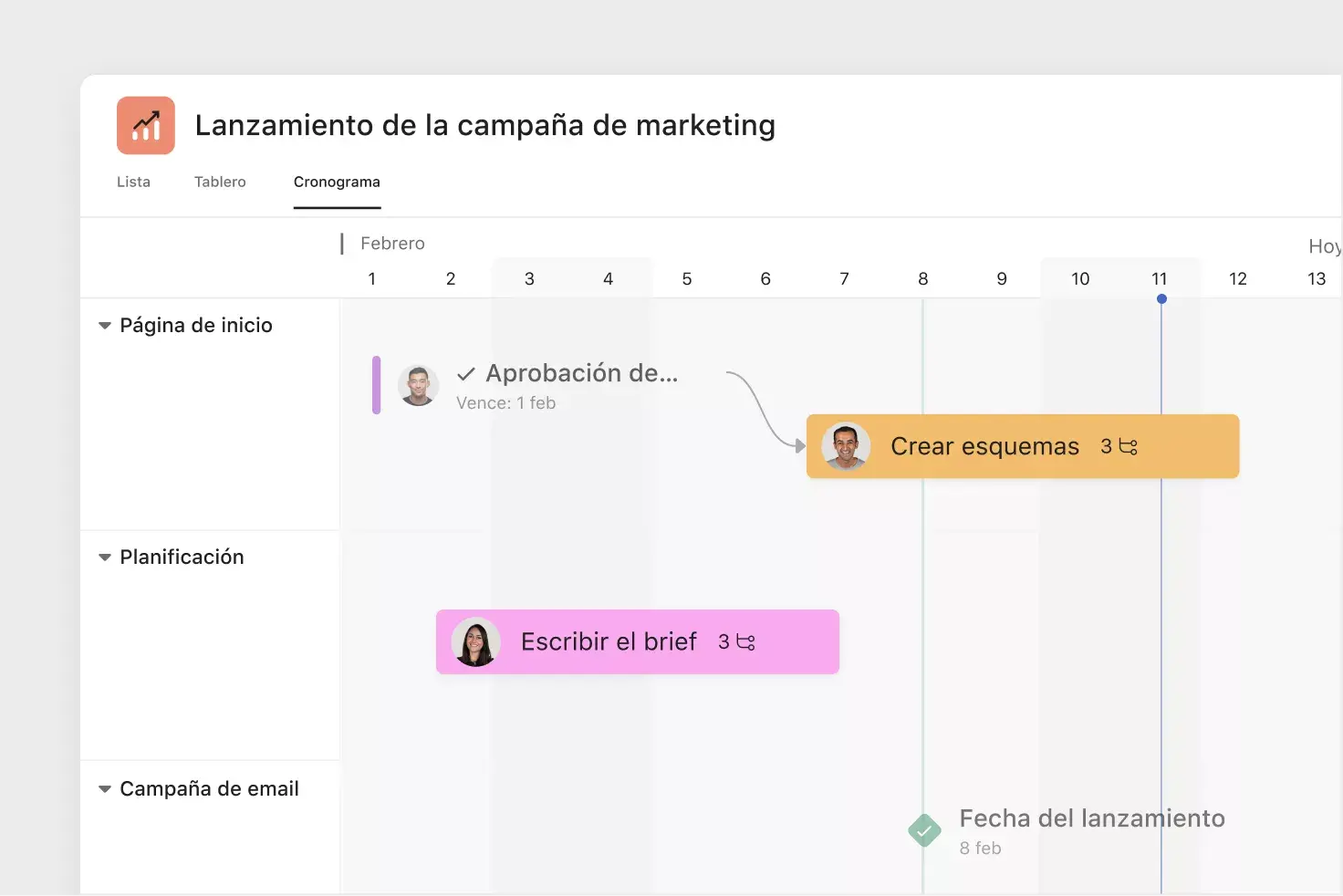Open the subtasks icon on Crear esquemas
Viewport: 1343px width, 896px height.
(x=1128, y=446)
